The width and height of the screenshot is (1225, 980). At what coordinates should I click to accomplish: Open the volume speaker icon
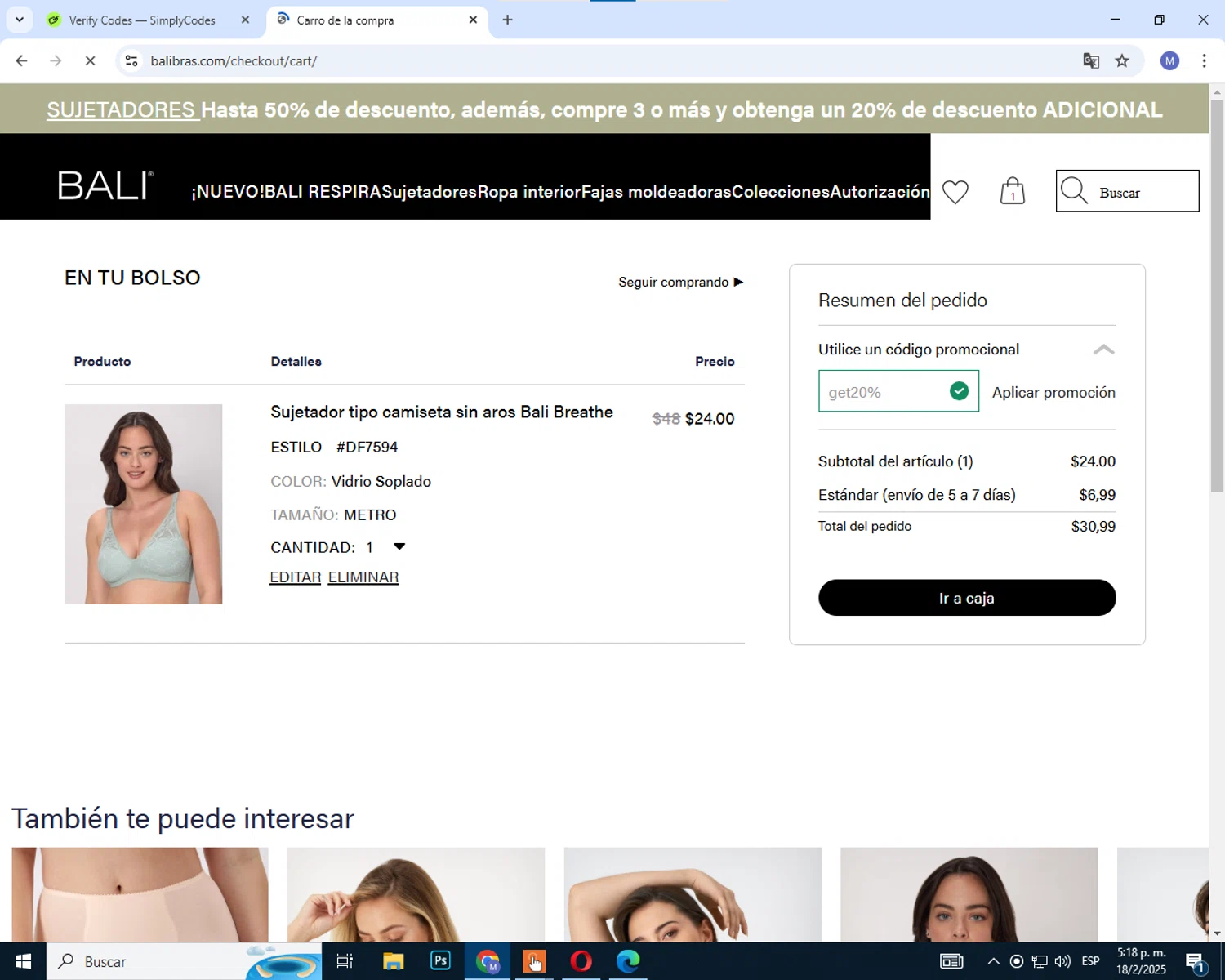(1062, 961)
